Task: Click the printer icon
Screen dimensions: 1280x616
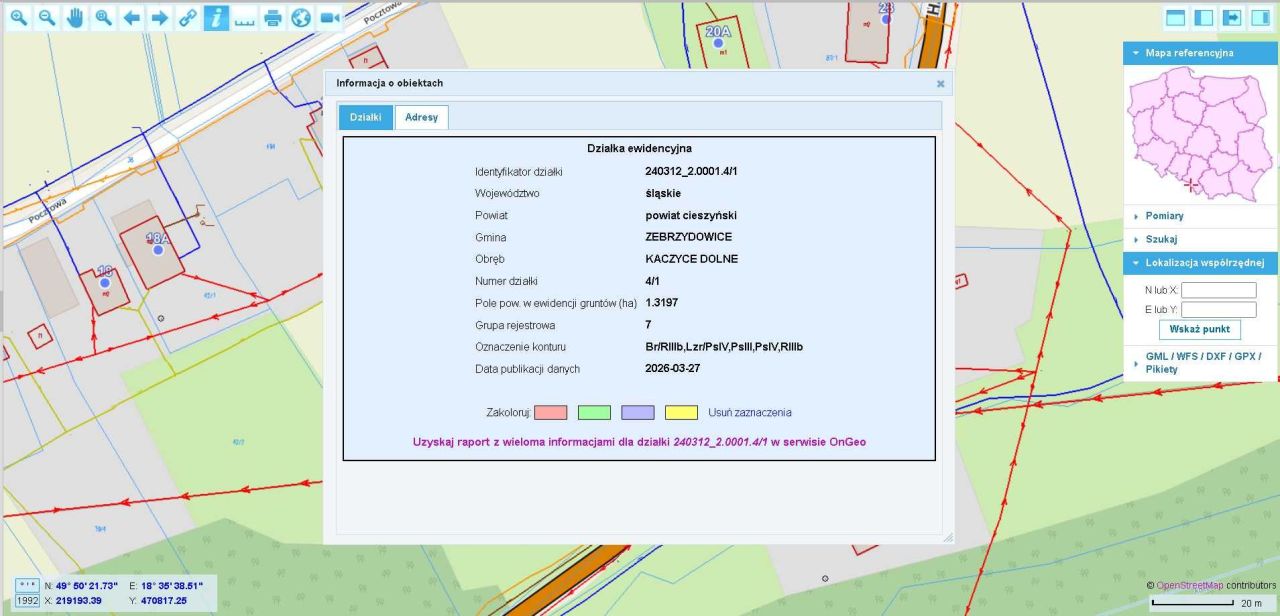Action: 272,18
